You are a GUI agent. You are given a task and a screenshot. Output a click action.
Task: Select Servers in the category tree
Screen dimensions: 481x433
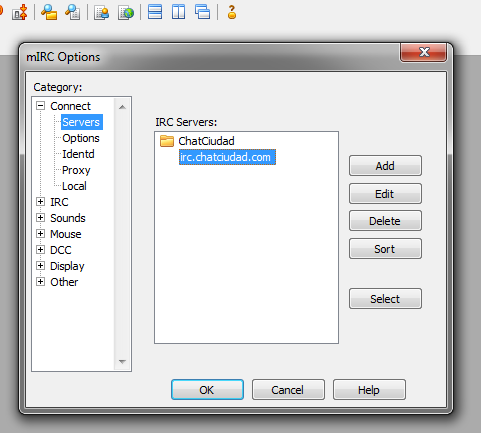tap(81, 122)
